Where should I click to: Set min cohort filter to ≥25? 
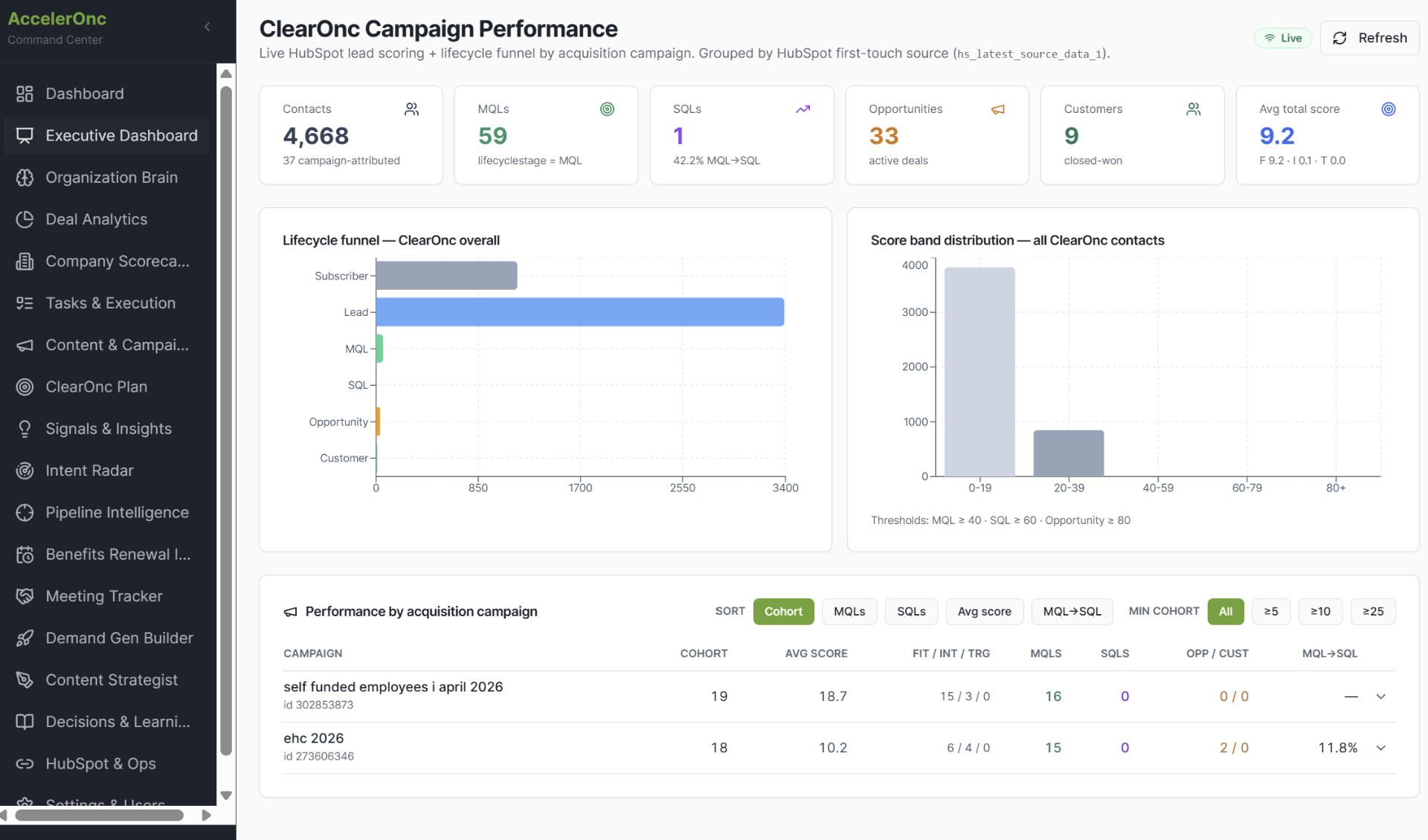pyautogui.click(x=1373, y=611)
